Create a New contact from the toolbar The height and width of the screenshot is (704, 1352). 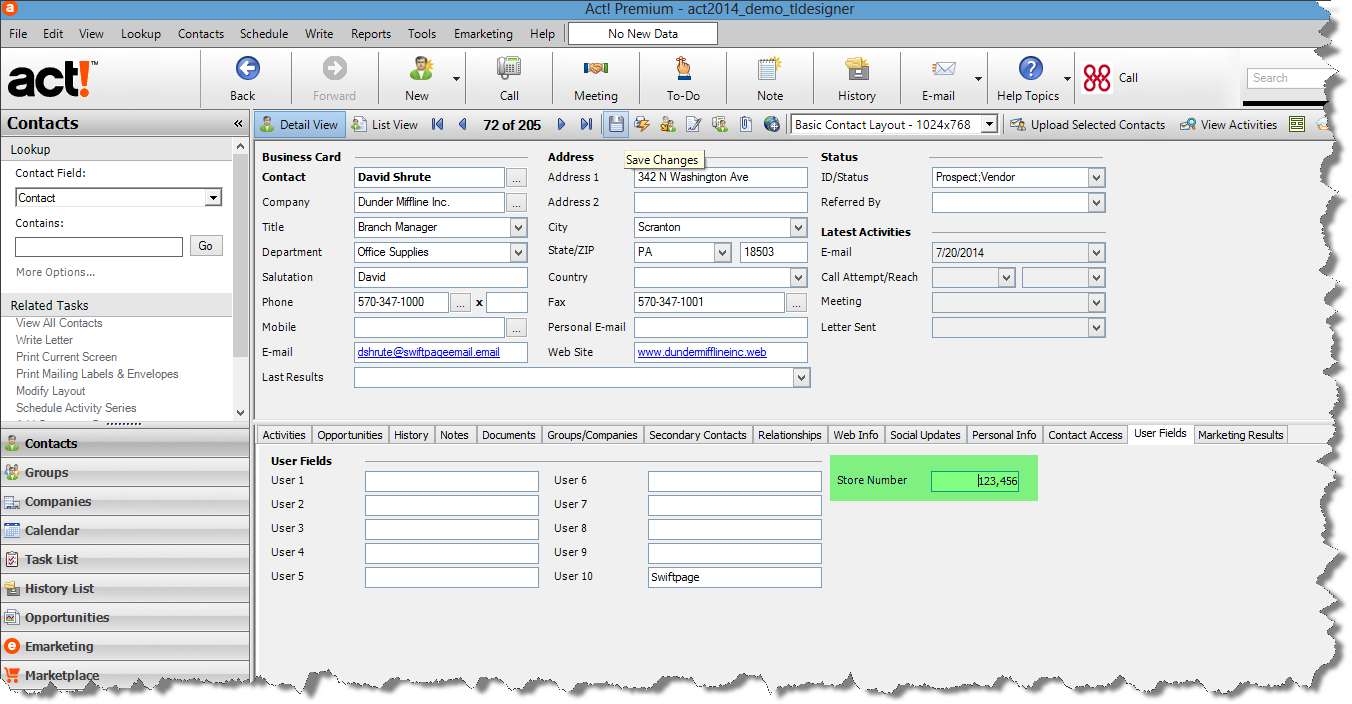pyautogui.click(x=418, y=78)
